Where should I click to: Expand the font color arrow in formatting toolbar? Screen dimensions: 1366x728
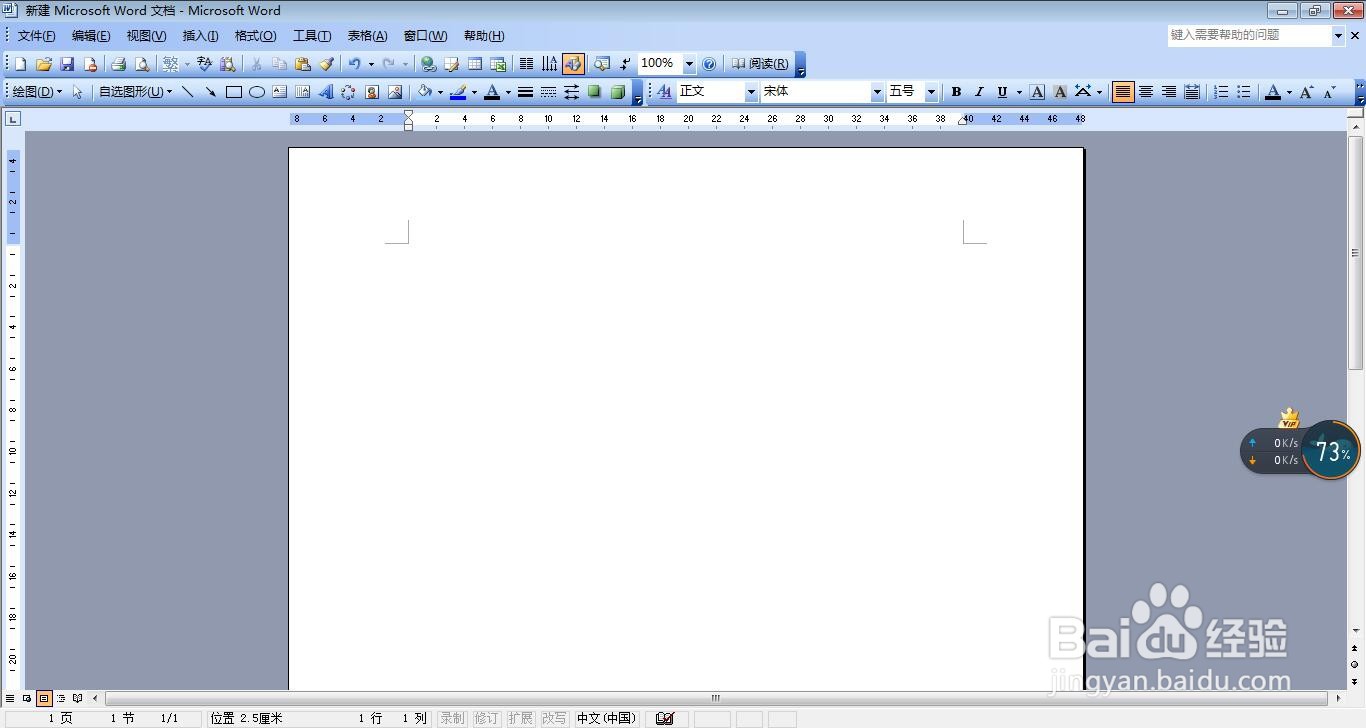(x=1289, y=92)
